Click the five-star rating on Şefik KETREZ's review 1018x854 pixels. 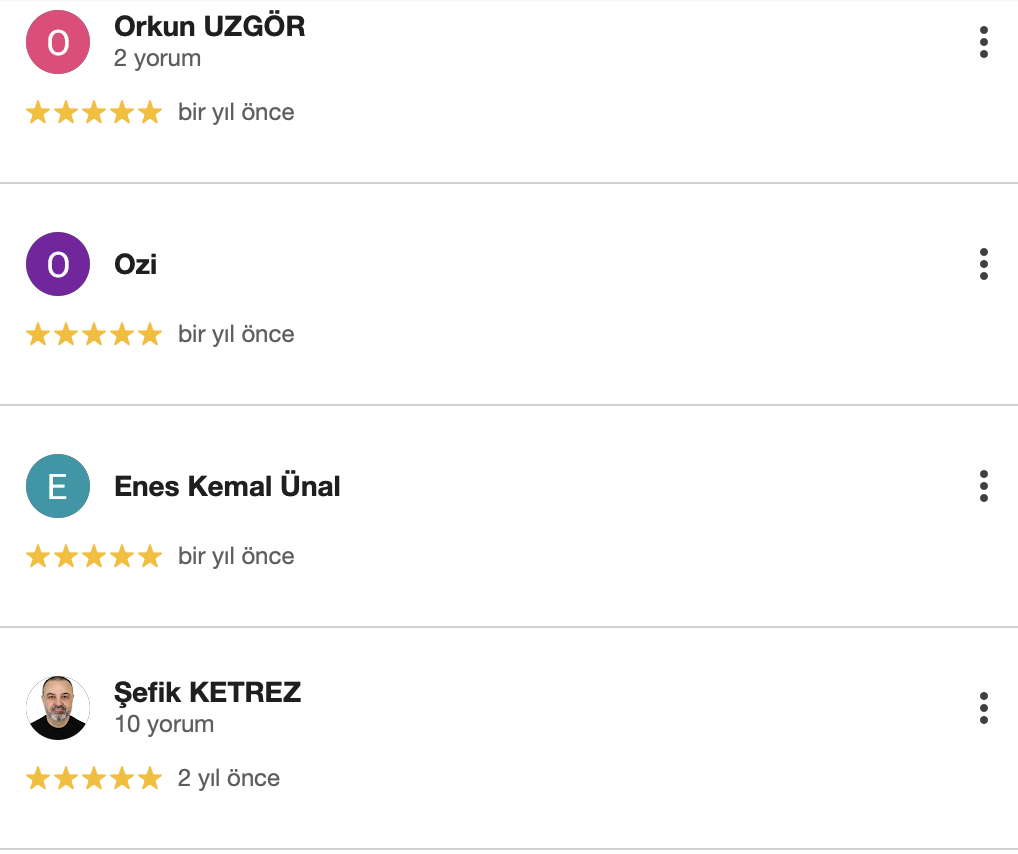(94, 778)
